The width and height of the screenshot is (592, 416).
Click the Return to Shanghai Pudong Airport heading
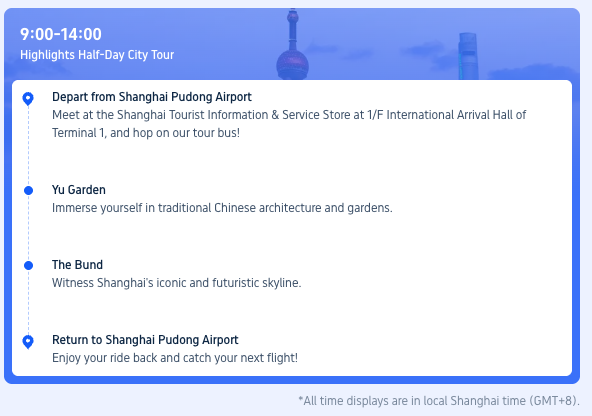point(145,340)
